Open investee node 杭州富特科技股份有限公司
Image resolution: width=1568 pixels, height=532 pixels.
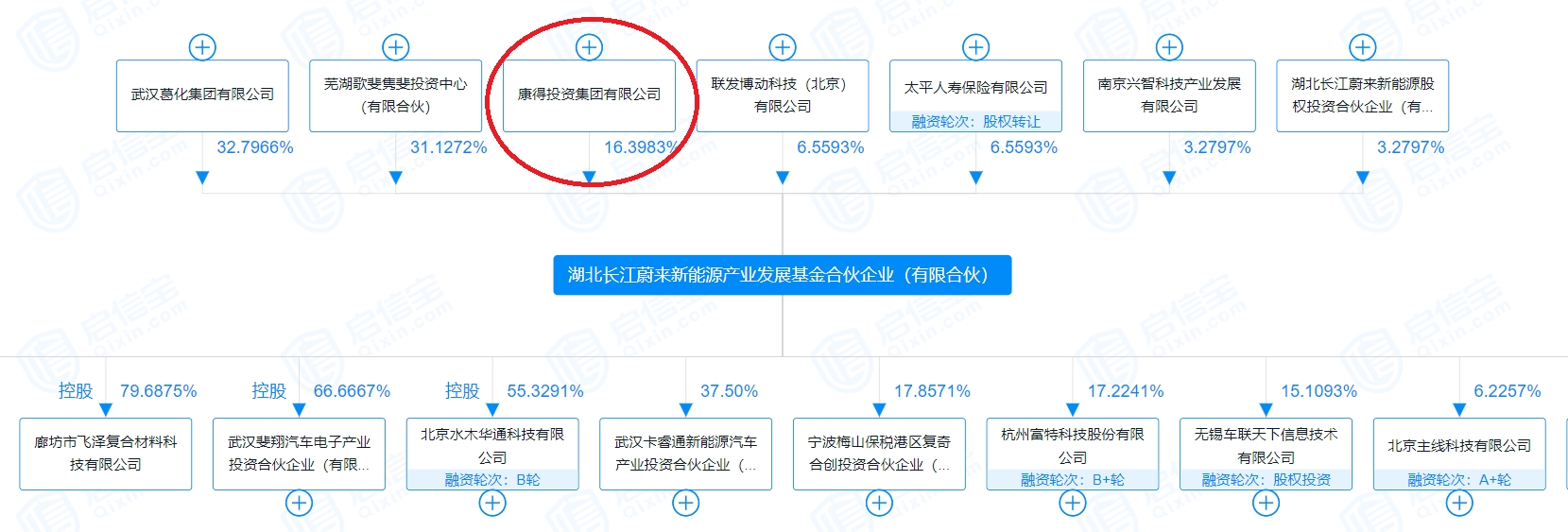click(x=1072, y=454)
